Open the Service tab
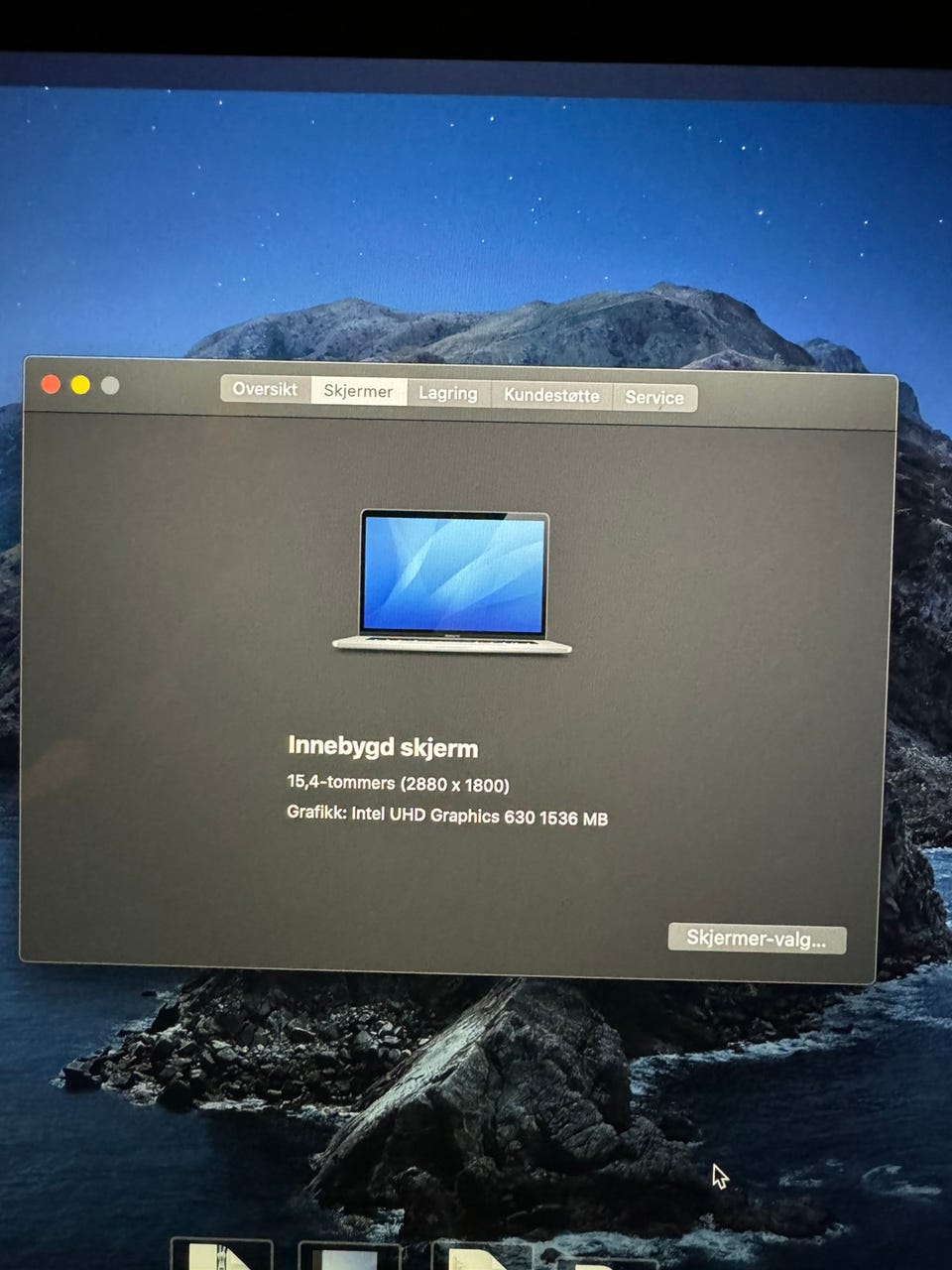The width and height of the screenshot is (952, 1270). tap(654, 397)
